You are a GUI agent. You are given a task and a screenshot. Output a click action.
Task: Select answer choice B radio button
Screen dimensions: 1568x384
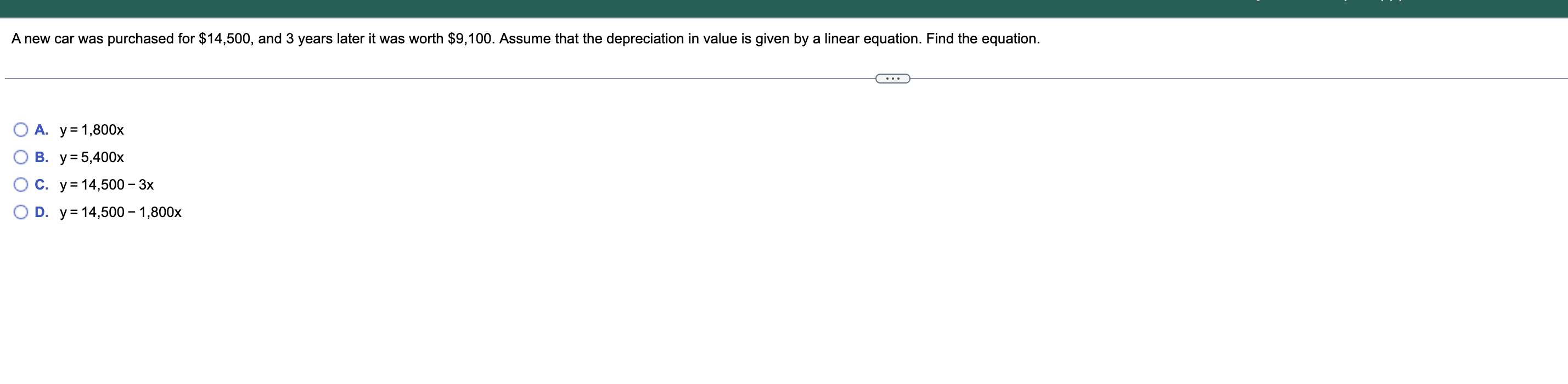20,157
